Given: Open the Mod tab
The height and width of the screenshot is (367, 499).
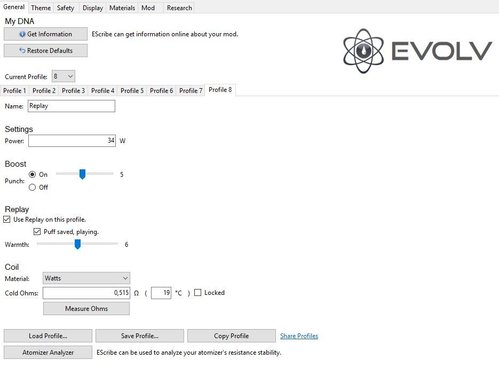Looking at the screenshot, I should [148, 8].
